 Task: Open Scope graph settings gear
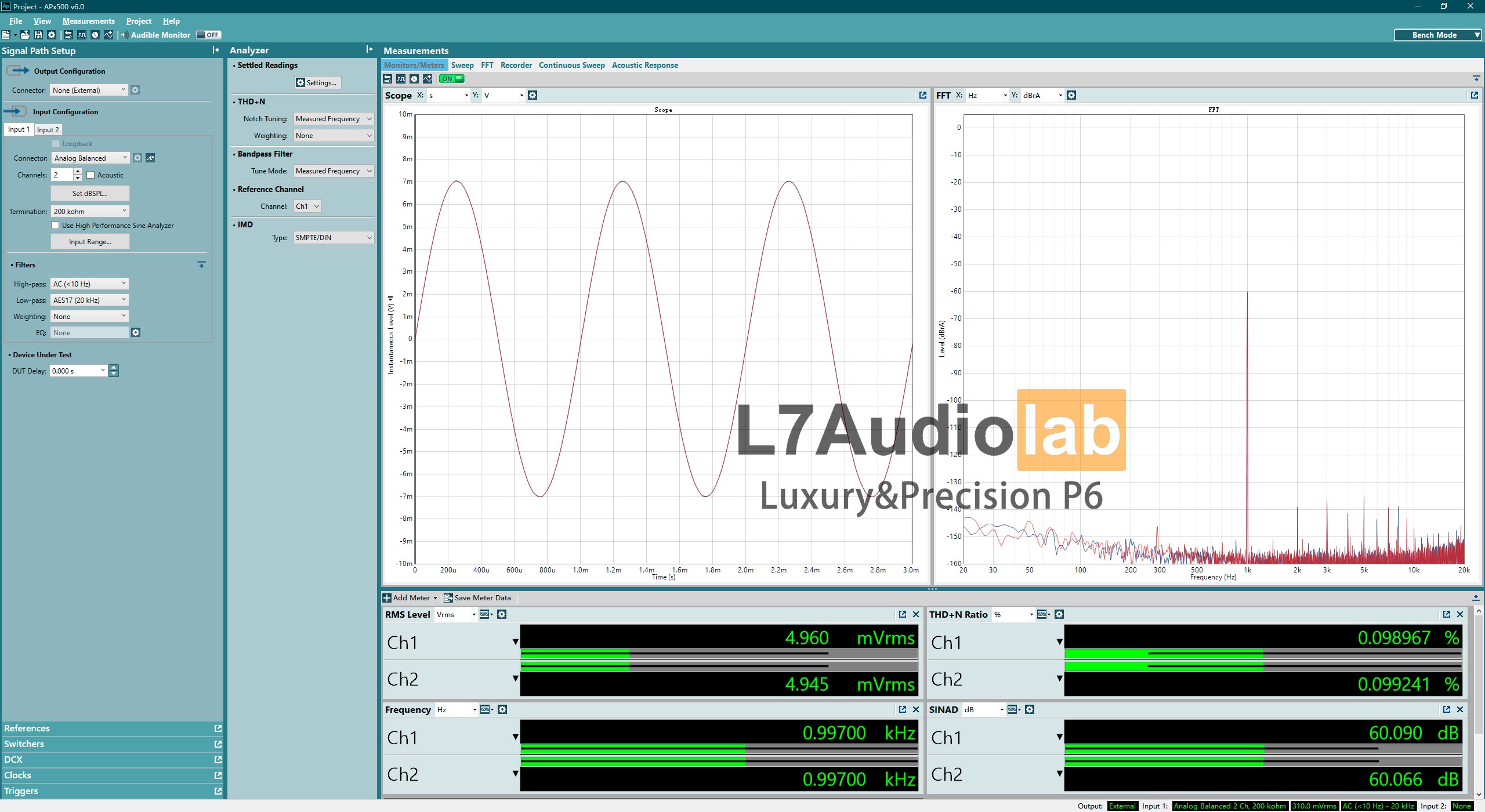[x=533, y=95]
